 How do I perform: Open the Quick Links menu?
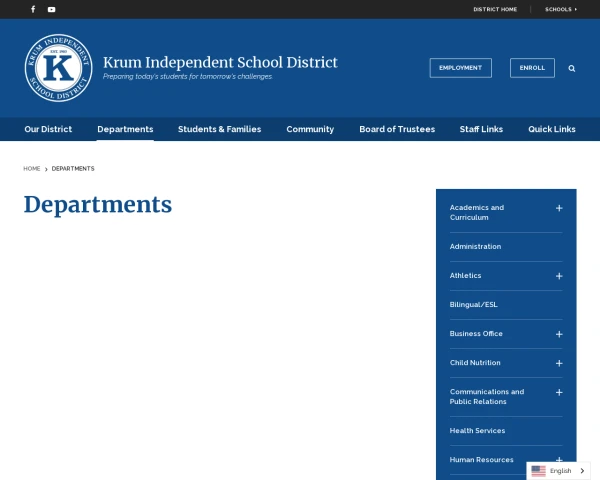(x=552, y=129)
